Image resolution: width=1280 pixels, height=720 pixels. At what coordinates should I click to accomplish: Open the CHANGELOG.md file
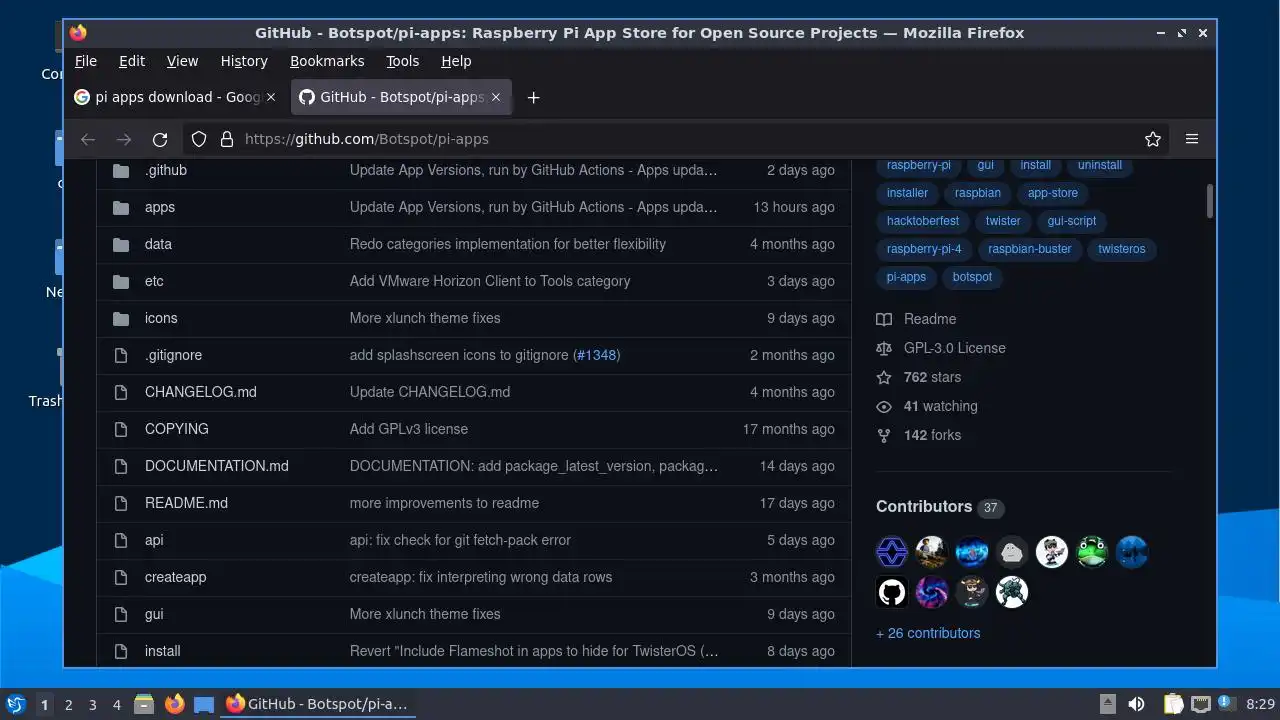[x=201, y=392]
